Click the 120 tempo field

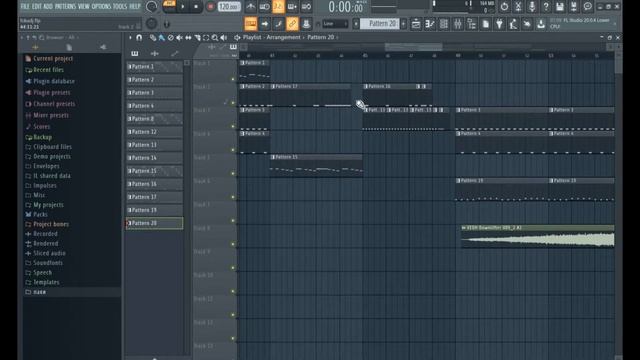coord(229,7)
